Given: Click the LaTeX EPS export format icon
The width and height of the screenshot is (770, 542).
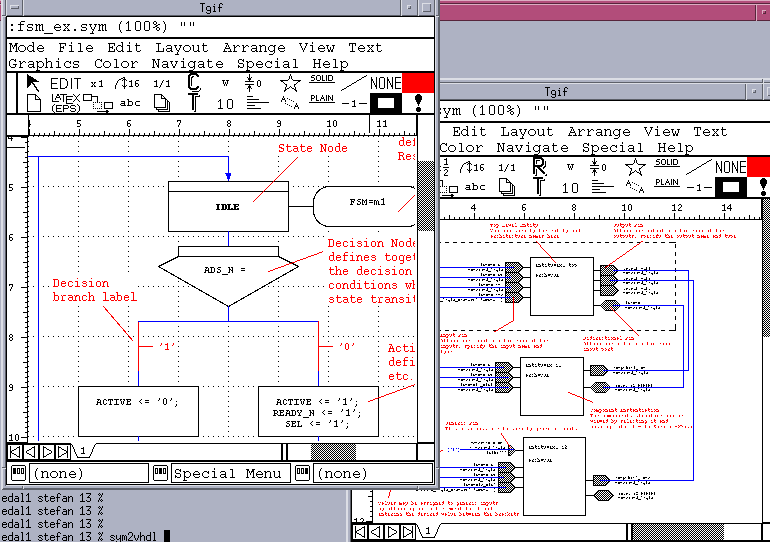Looking at the screenshot, I should [66, 102].
